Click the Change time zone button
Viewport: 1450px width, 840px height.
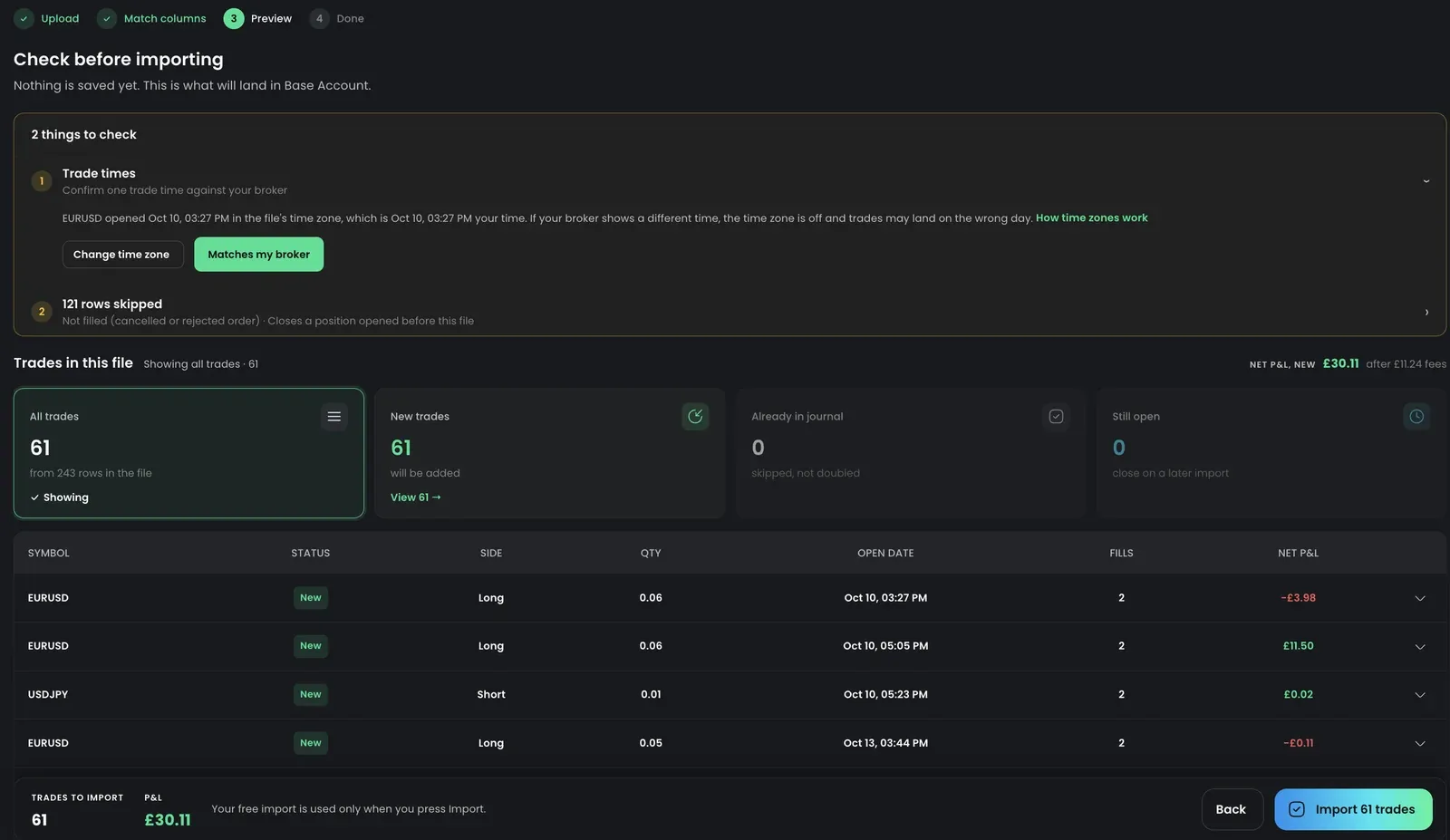pyautogui.click(x=122, y=255)
